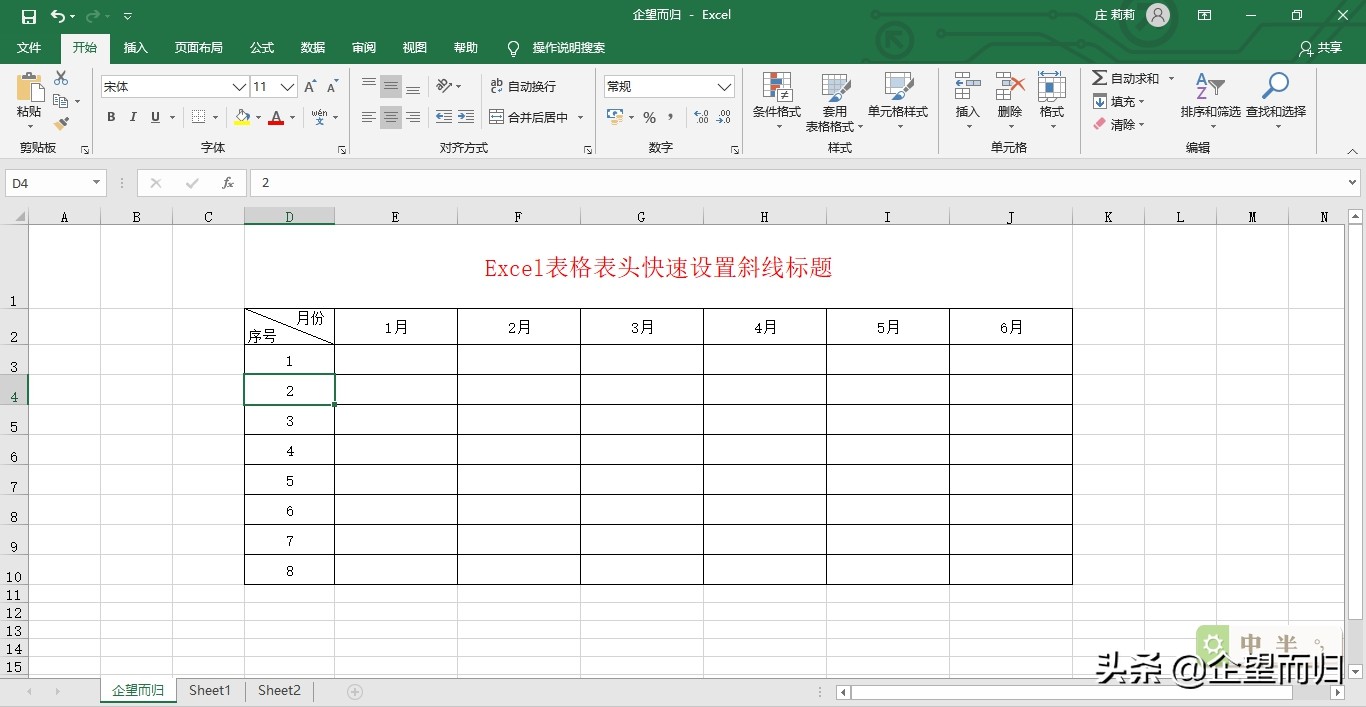Switch to the 插入 ribbon tab
The image size is (1366, 707).
[135, 47]
